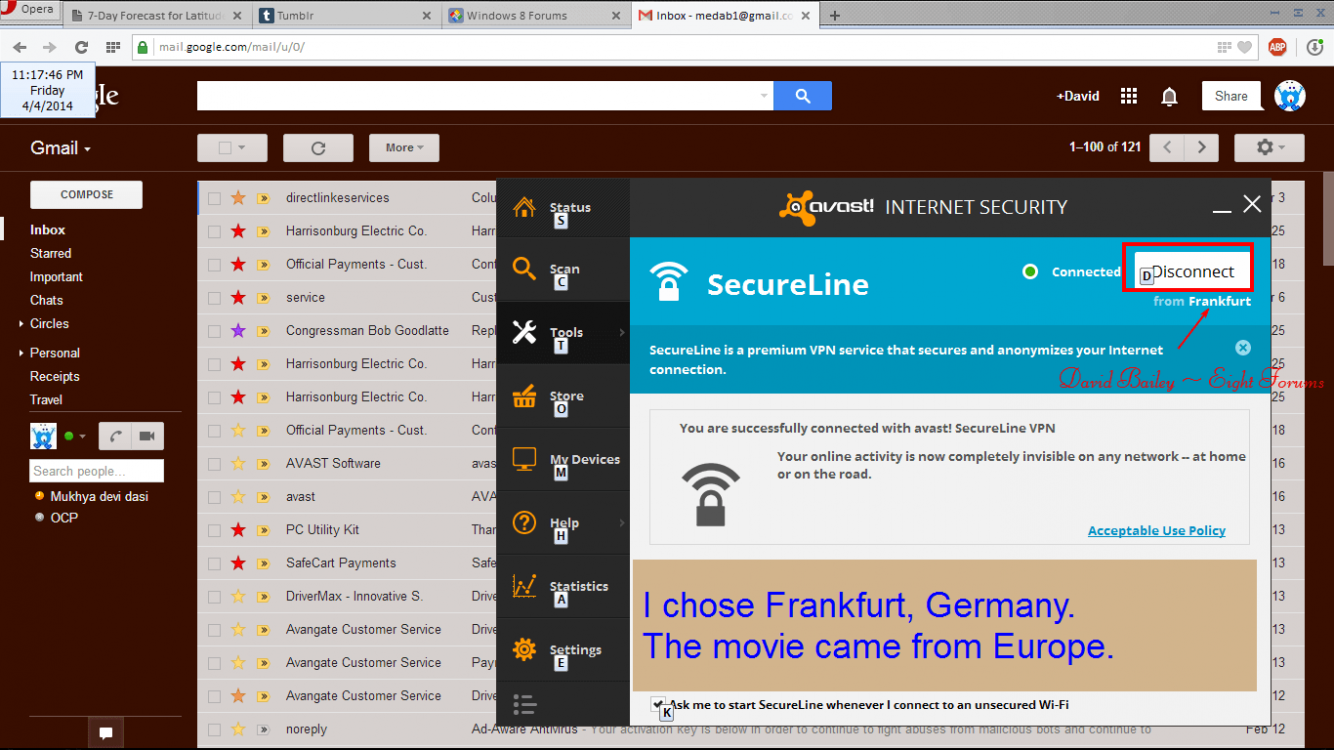
Task: Select the directlinkeservices email checkbox
Action: click(x=214, y=198)
